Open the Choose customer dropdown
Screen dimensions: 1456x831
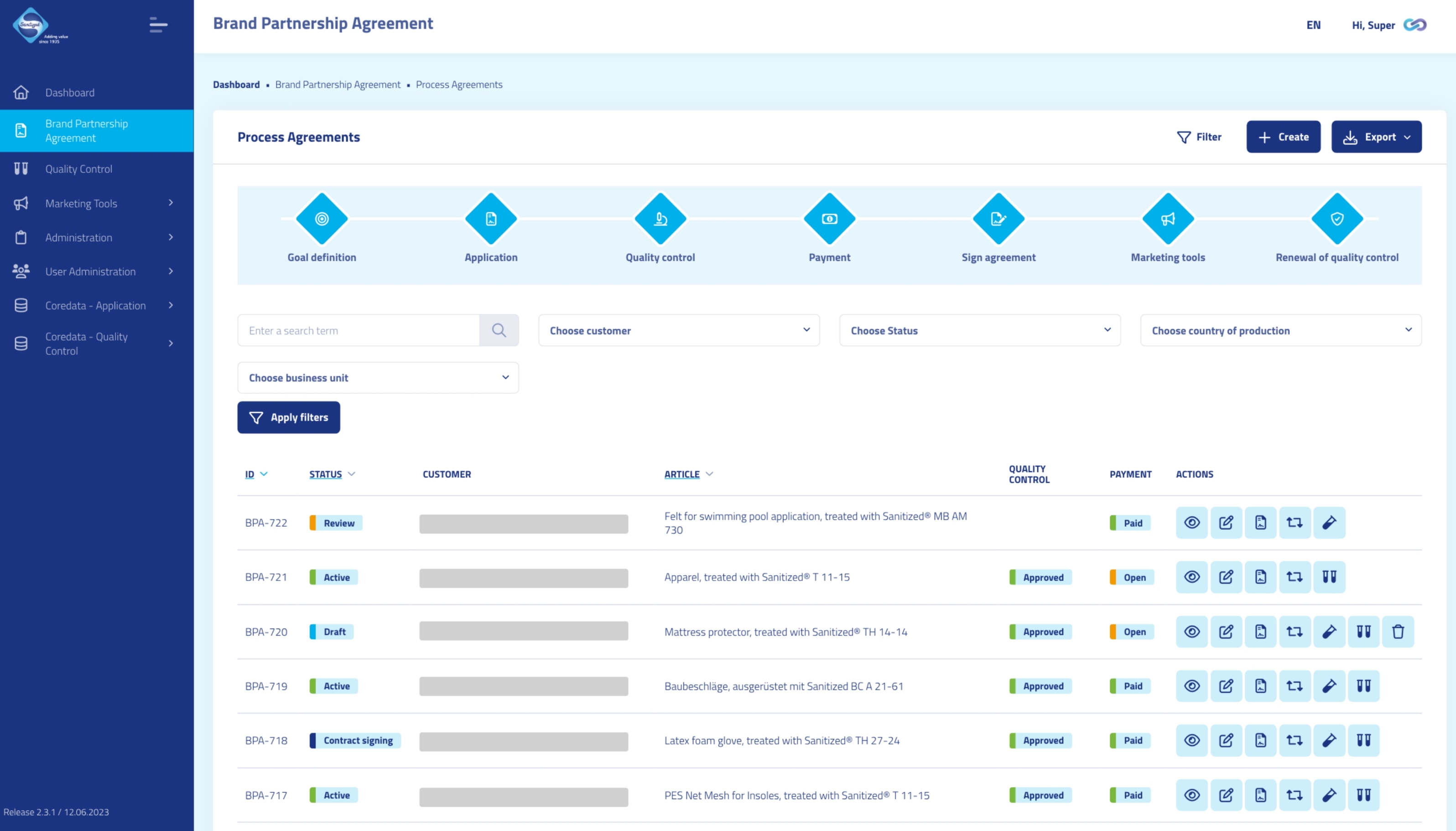(x=678, y=331)
